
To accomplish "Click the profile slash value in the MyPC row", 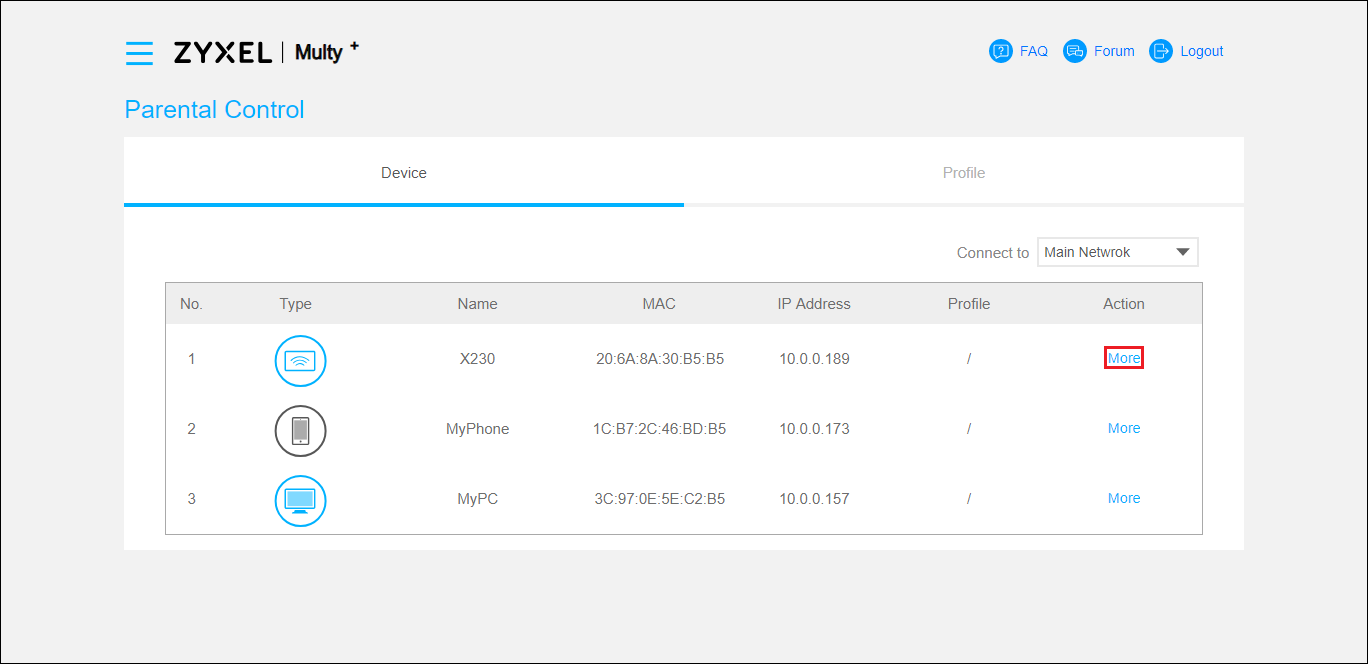I will pyautogui.click(x=969, y=498).
